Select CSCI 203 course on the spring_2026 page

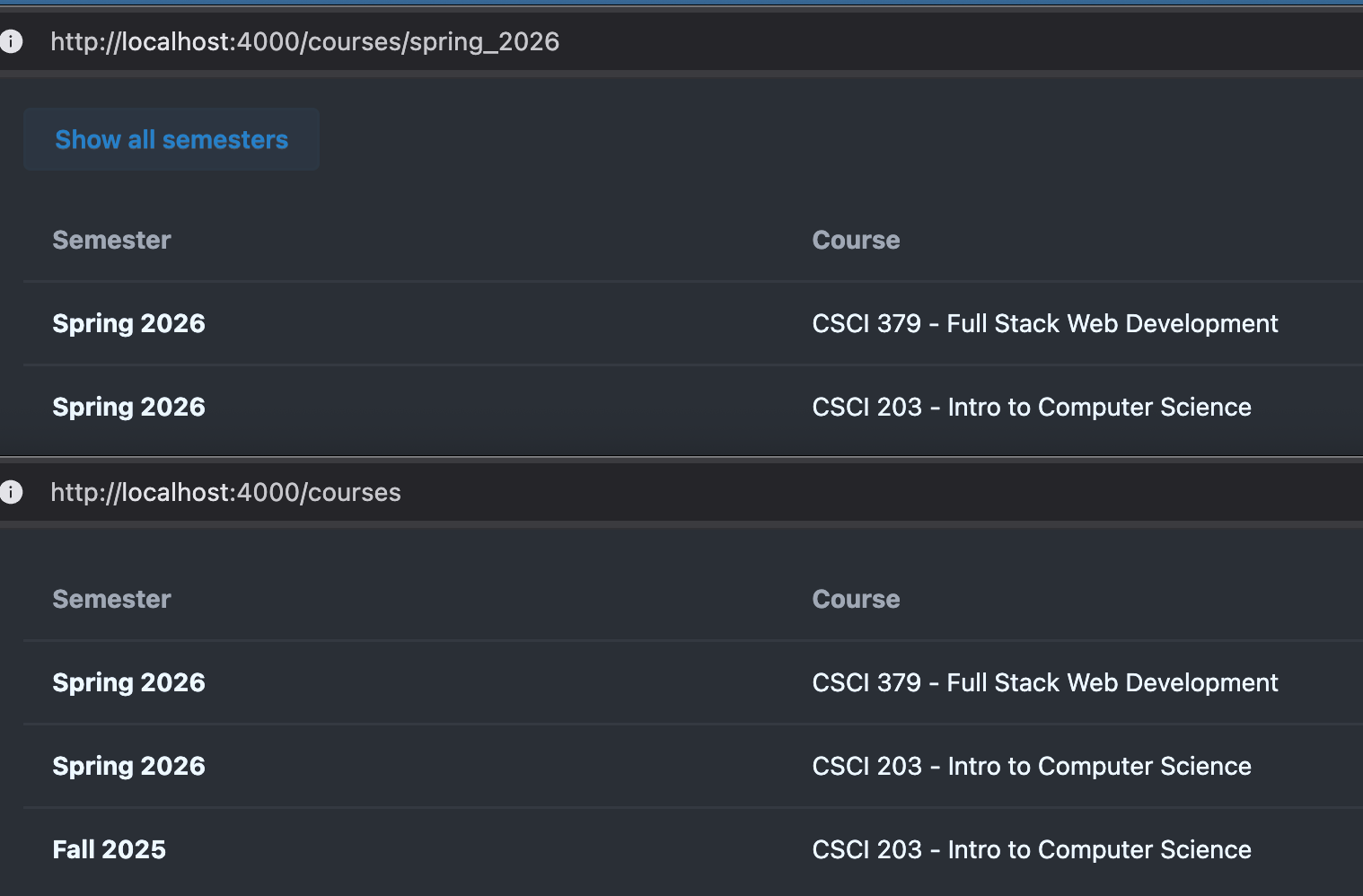coord(1031,407)
